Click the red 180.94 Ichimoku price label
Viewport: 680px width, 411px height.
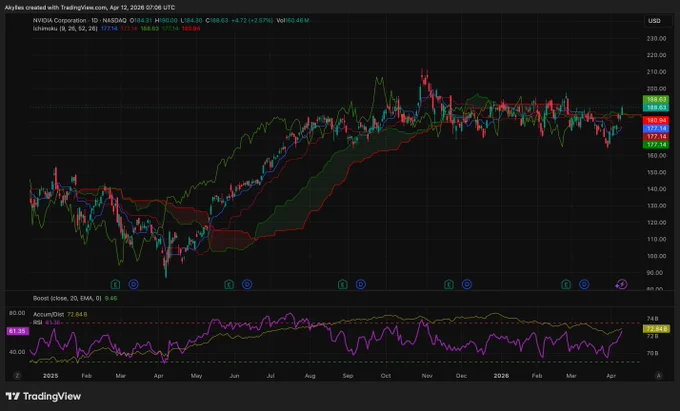(x=656, y=120)
